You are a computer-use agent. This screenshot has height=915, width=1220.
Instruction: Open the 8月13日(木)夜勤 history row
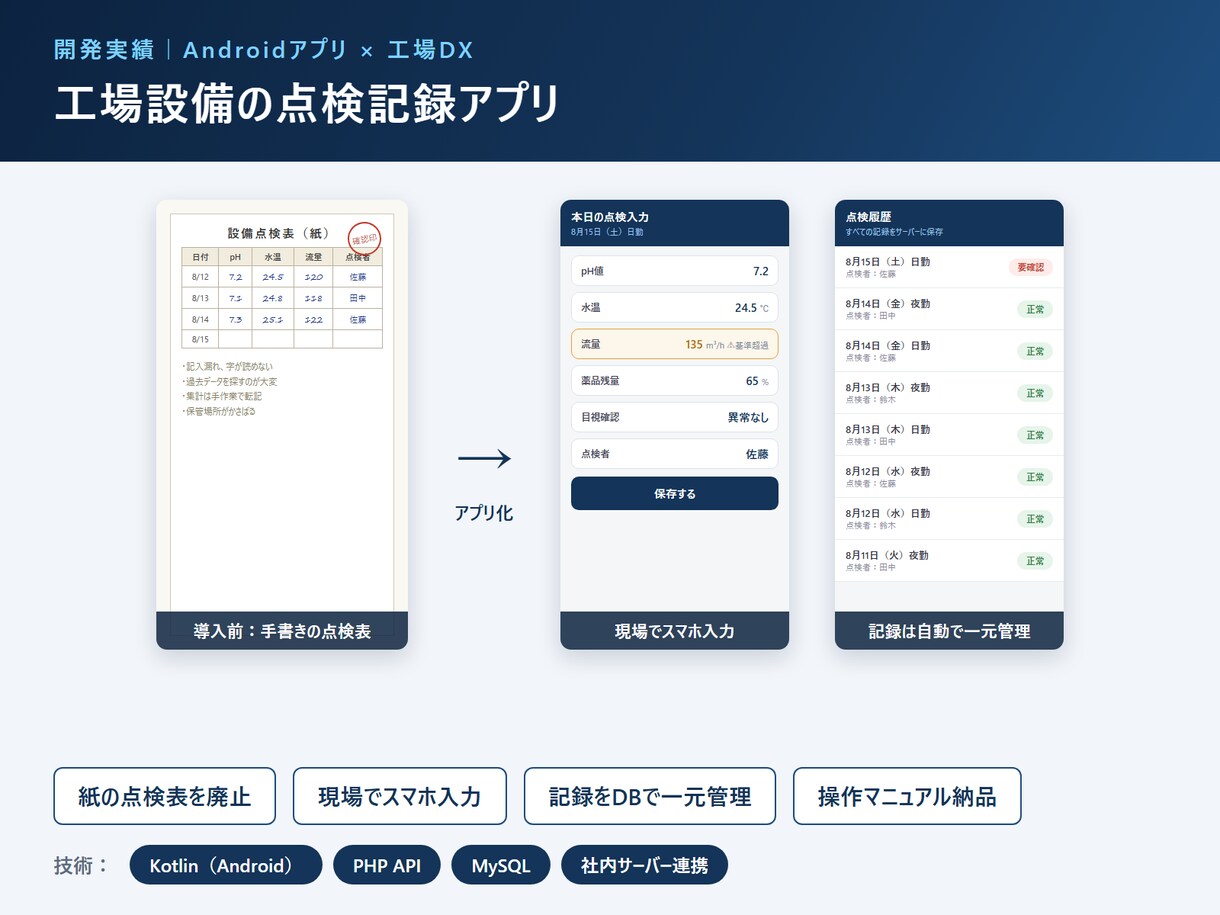(x=949, y=393)
